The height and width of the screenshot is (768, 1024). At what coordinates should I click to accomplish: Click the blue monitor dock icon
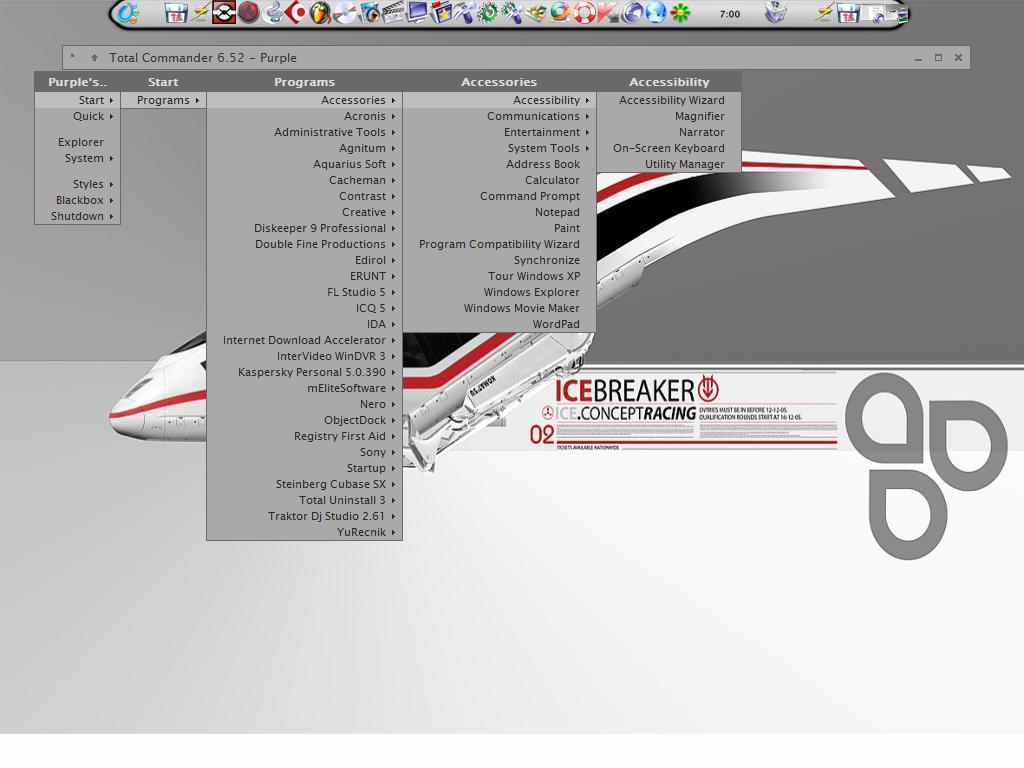tap(417, 13)
